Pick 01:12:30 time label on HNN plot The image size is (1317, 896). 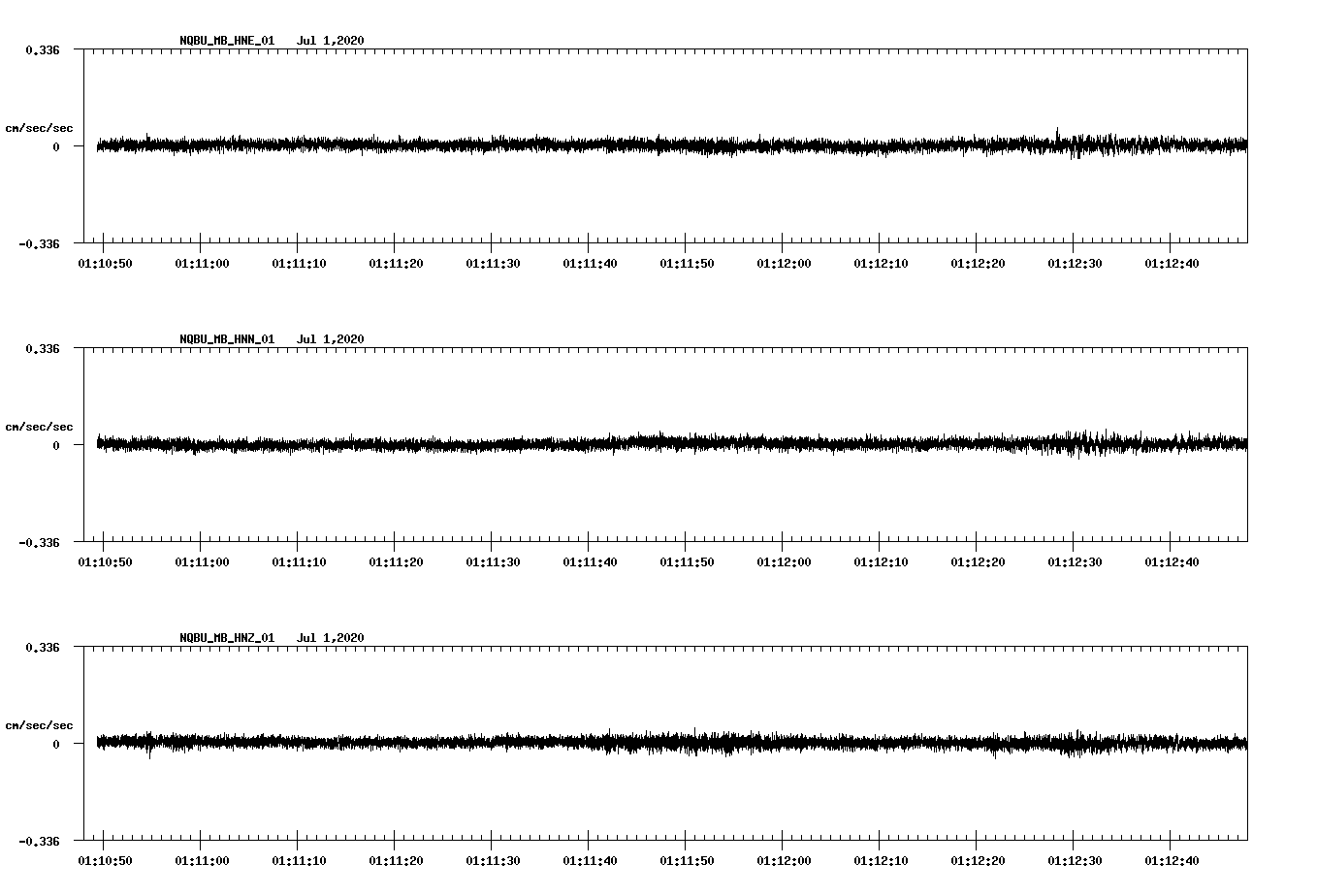pyautogui.click(x=1075, y=562)
